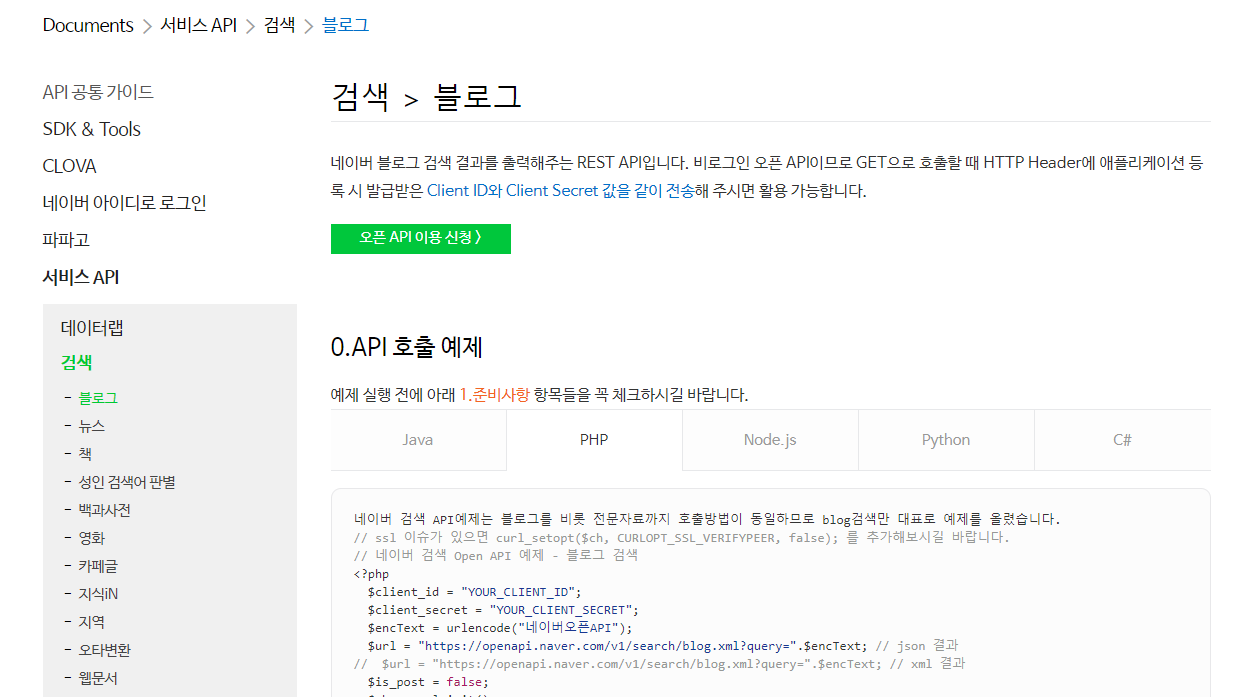The height and width of the screenshot is (697, 1237).
Task: Switch to Node.js code tab
Action: click(770, 440)
